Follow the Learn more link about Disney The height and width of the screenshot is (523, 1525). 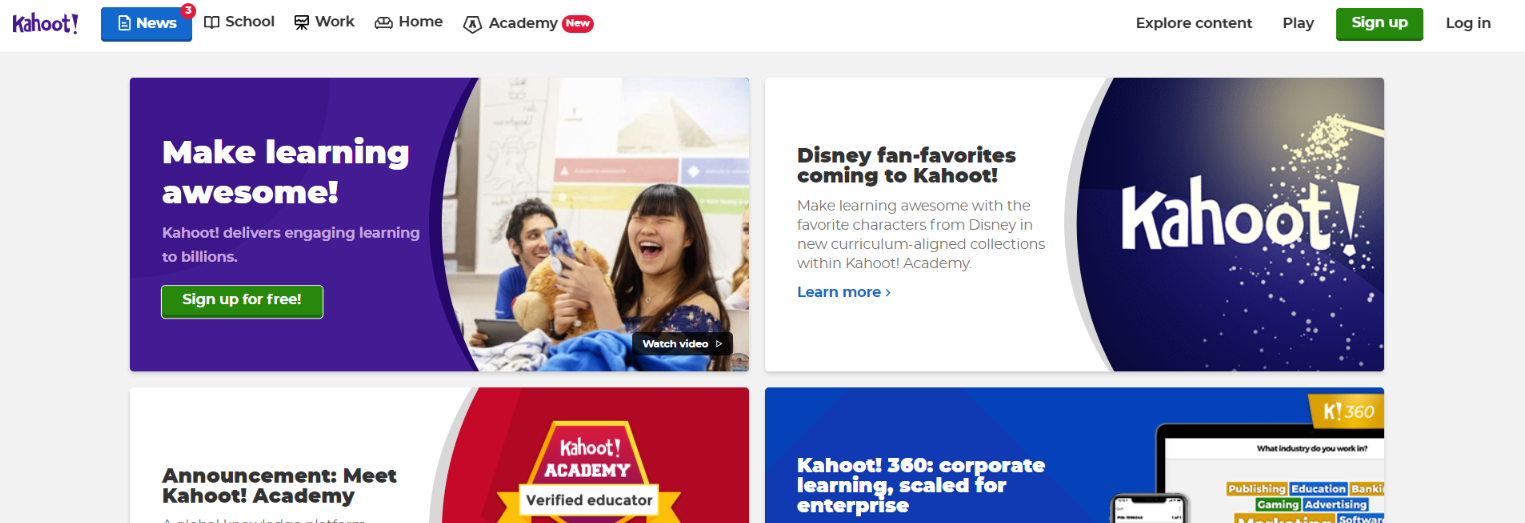point(844,292)
